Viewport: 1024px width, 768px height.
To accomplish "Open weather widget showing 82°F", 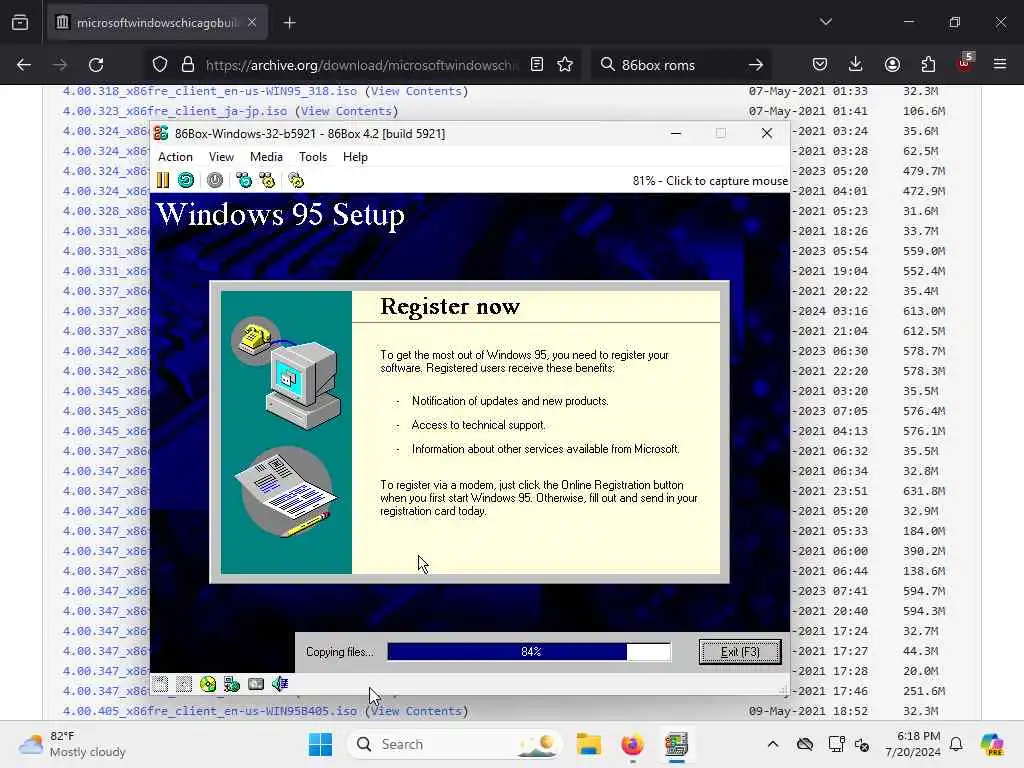I will point(73,744).
